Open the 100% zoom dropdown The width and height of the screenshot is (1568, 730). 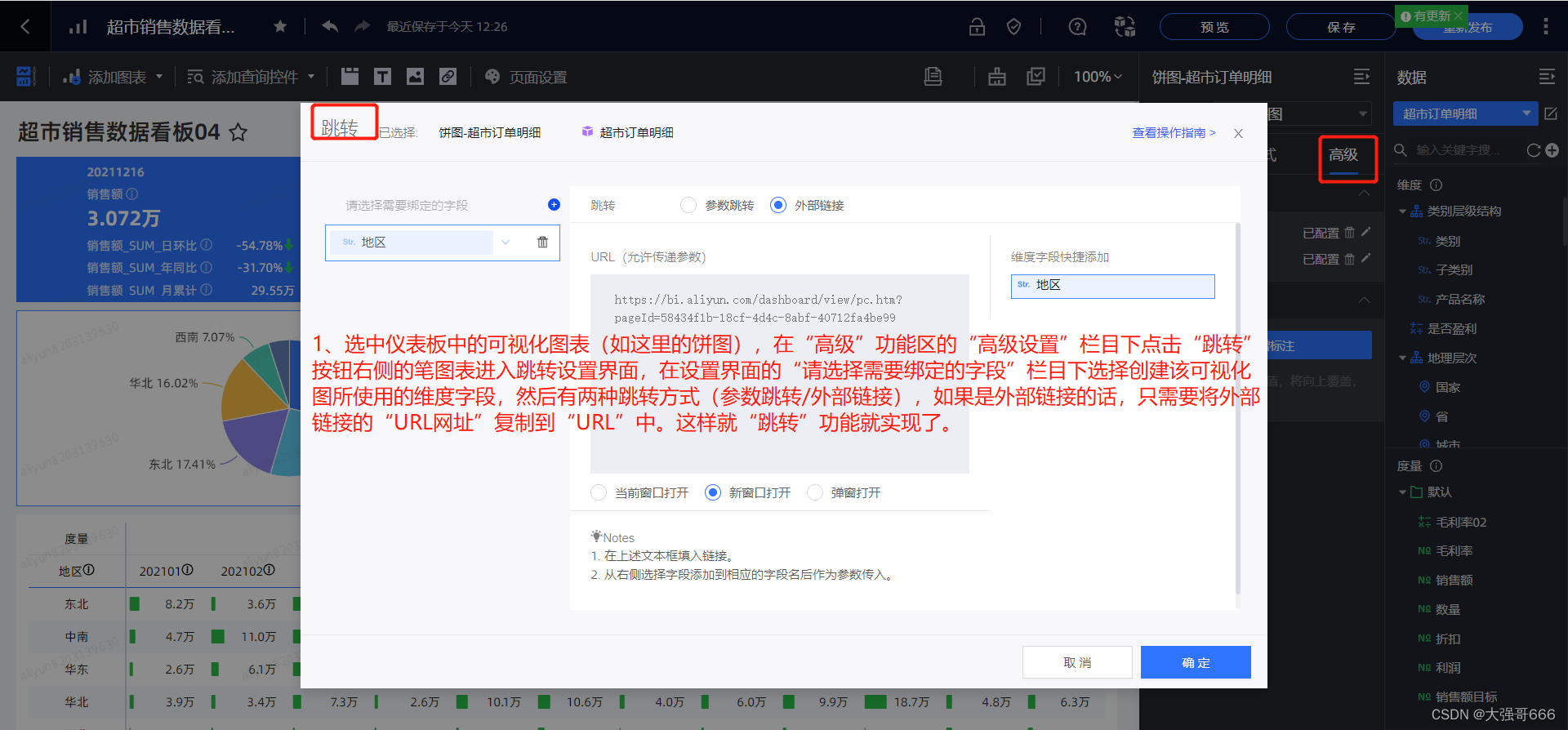1098,77
